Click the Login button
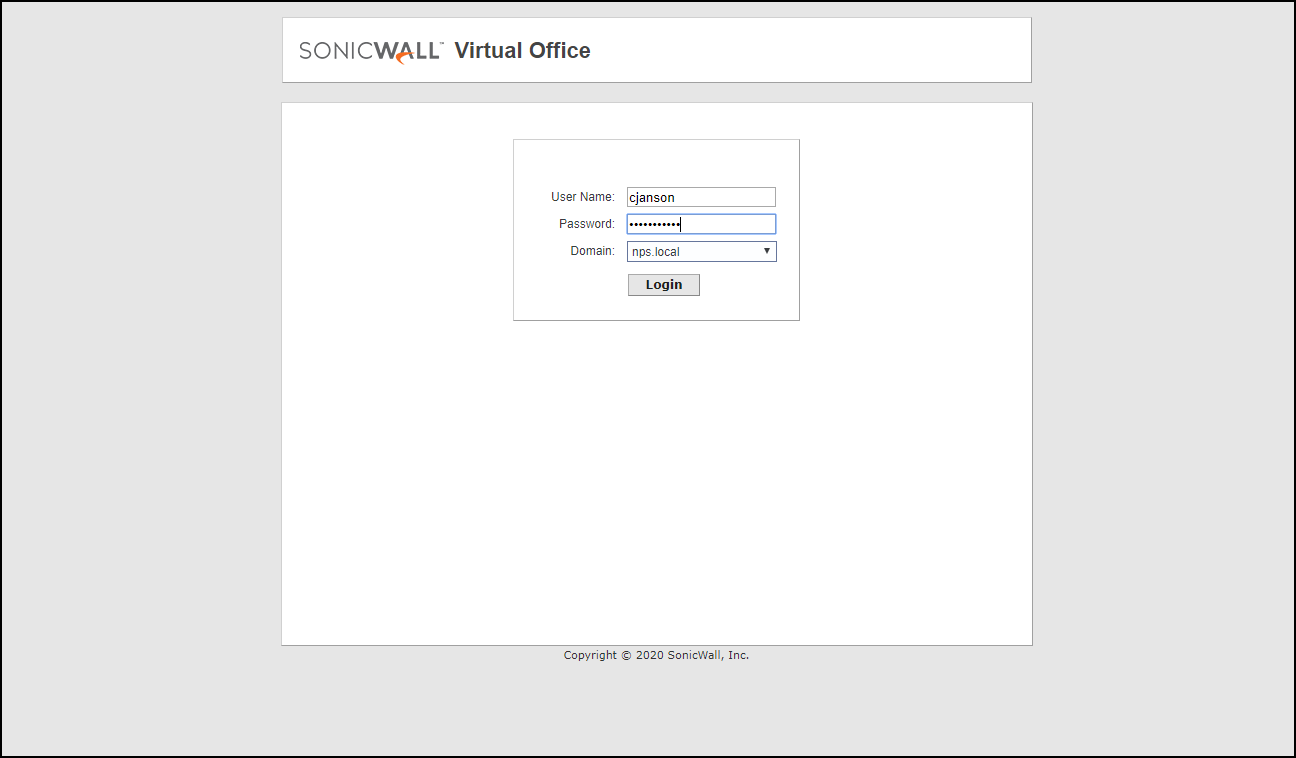 coord(664,285)
